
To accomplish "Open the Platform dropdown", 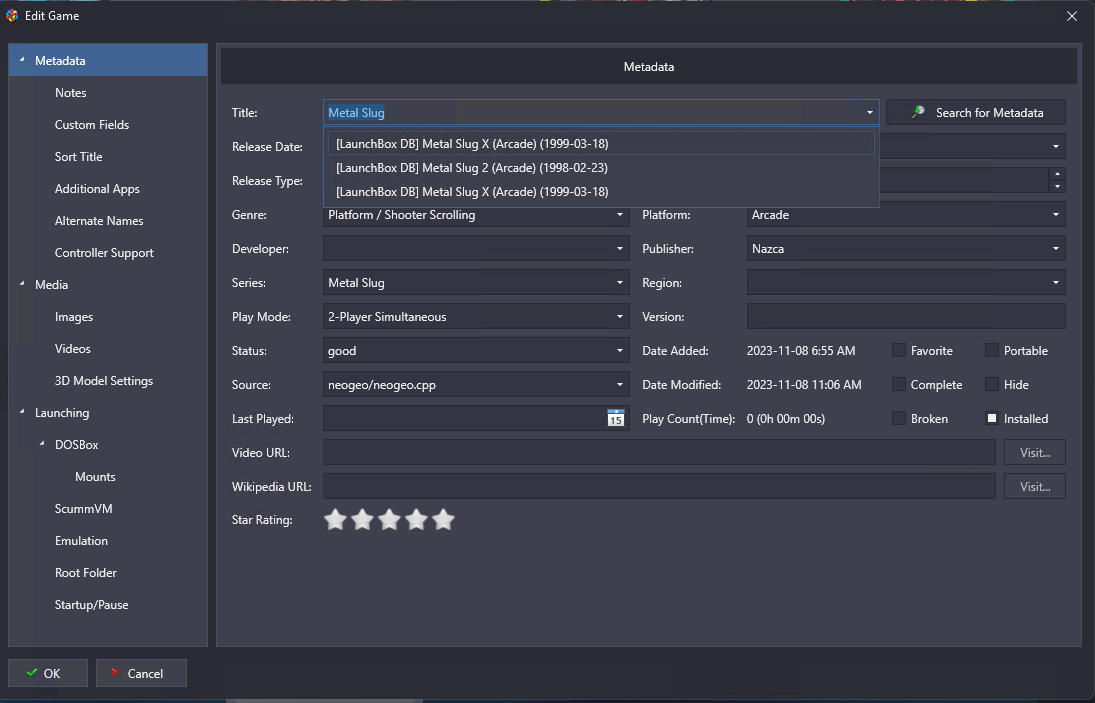I will (x=1056, y=215).
